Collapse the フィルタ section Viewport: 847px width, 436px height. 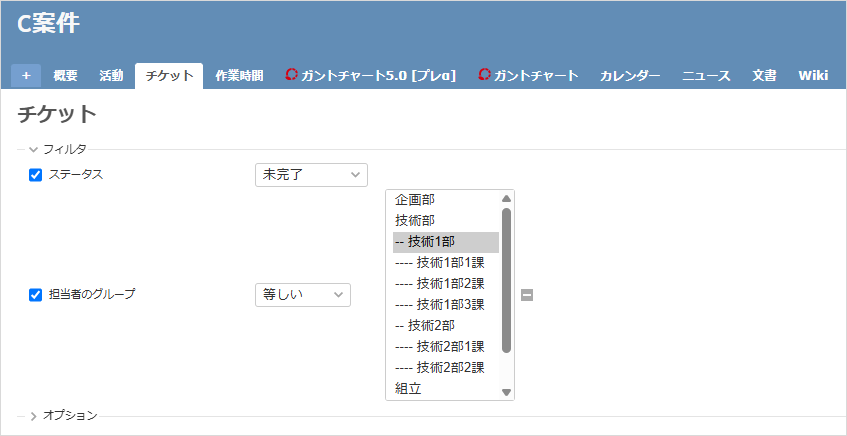pos(57,149)
